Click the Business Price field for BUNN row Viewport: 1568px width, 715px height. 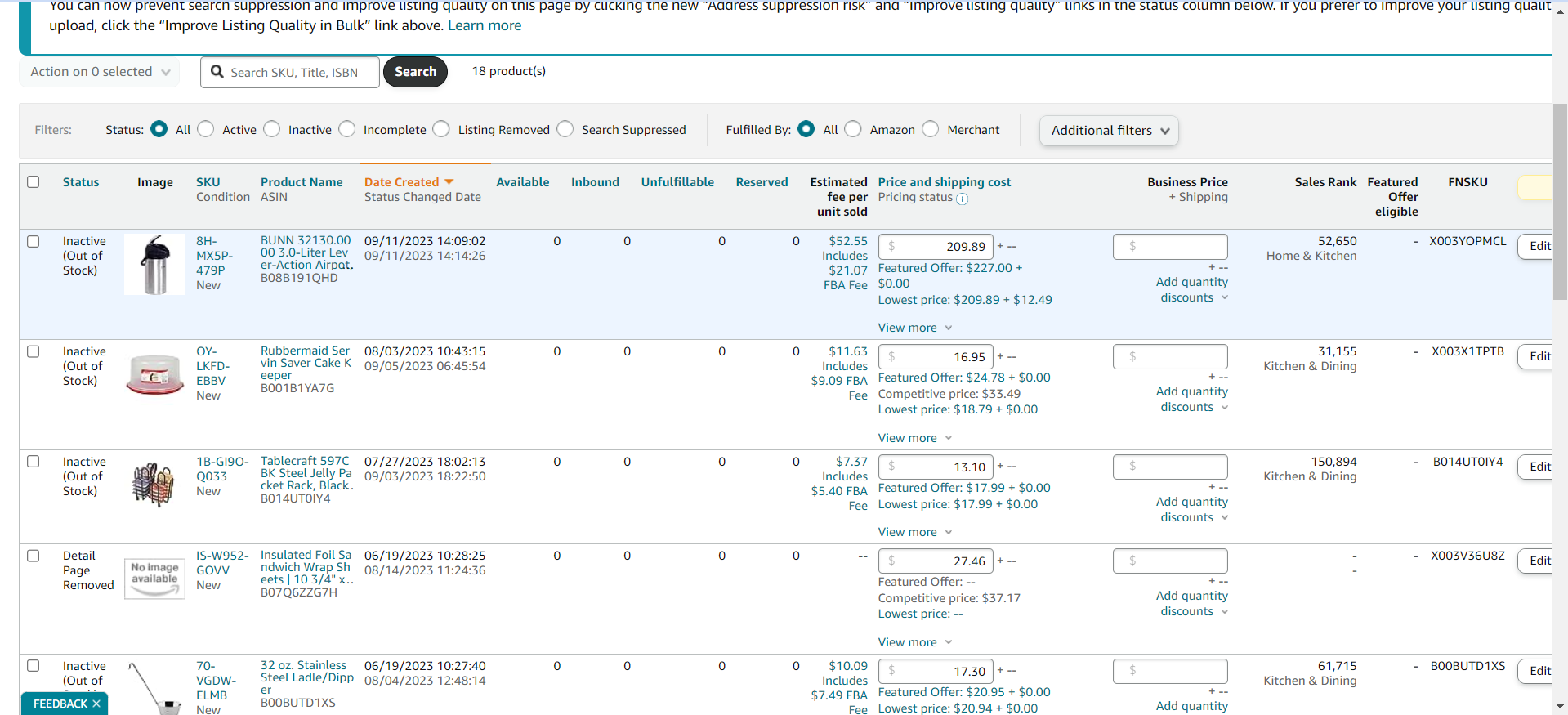(x=1170, y=247)
